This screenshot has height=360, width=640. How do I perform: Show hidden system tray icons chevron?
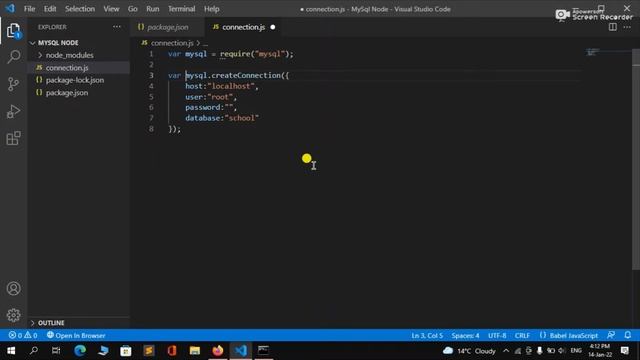click(506, 351)
